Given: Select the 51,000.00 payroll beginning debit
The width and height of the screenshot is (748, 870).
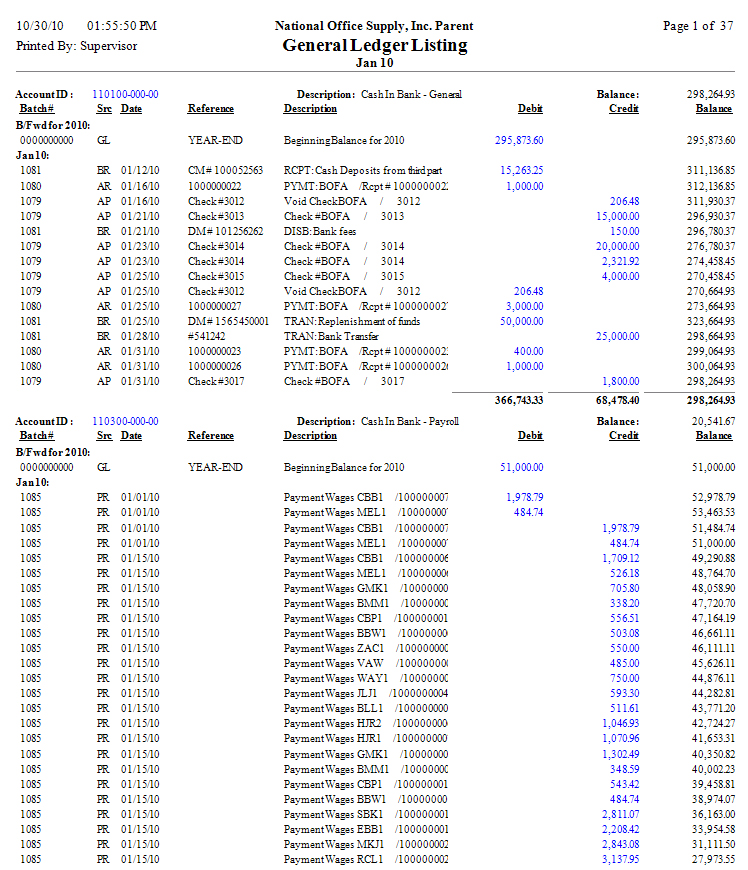Looking at the screenshot, I should point(522,467).
